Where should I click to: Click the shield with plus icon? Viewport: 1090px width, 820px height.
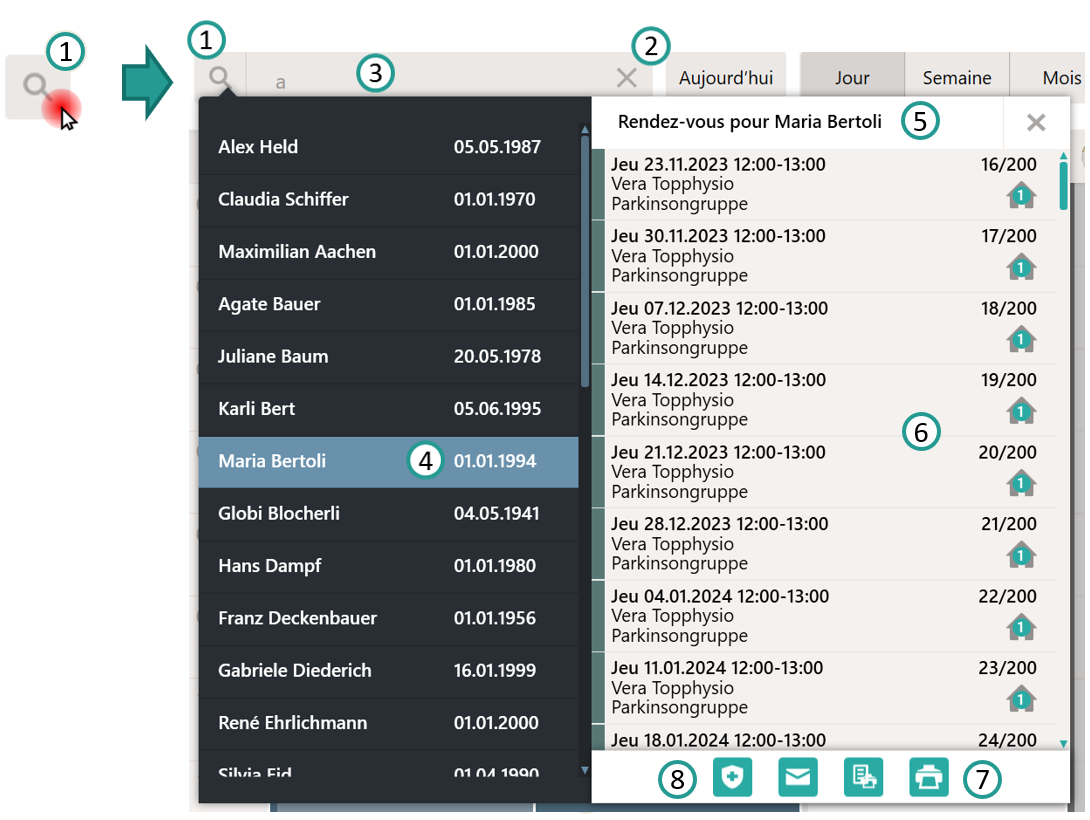click(732, 777)
